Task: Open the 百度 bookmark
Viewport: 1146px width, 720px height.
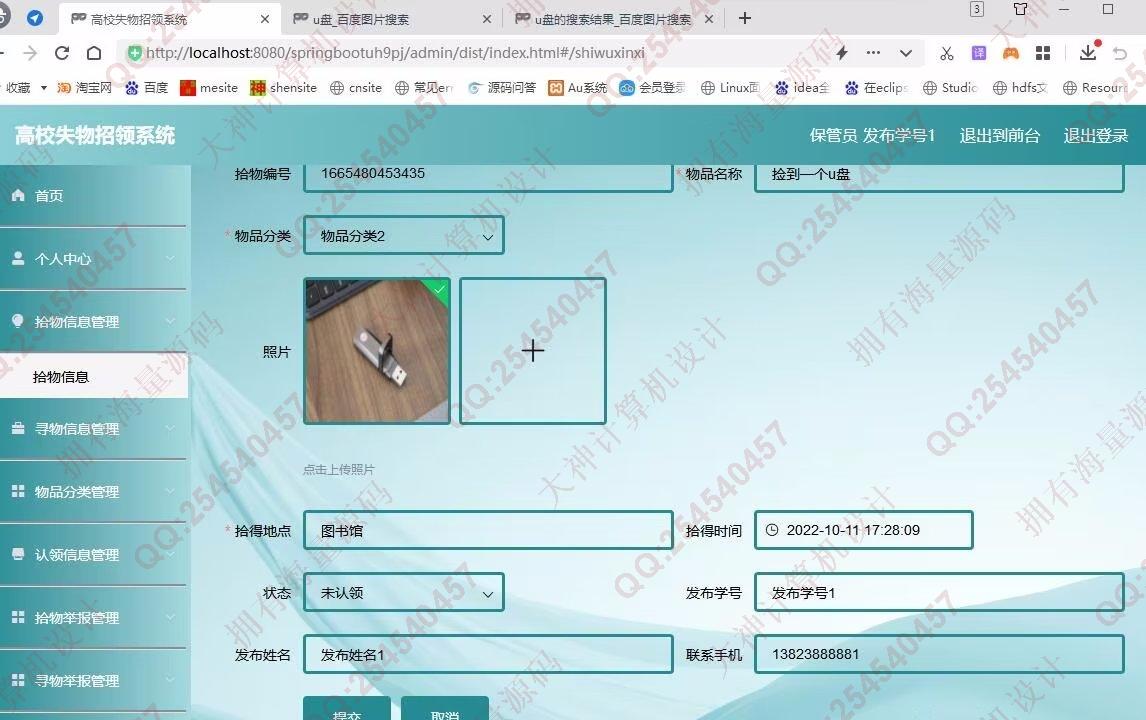Action: point(146,88)
